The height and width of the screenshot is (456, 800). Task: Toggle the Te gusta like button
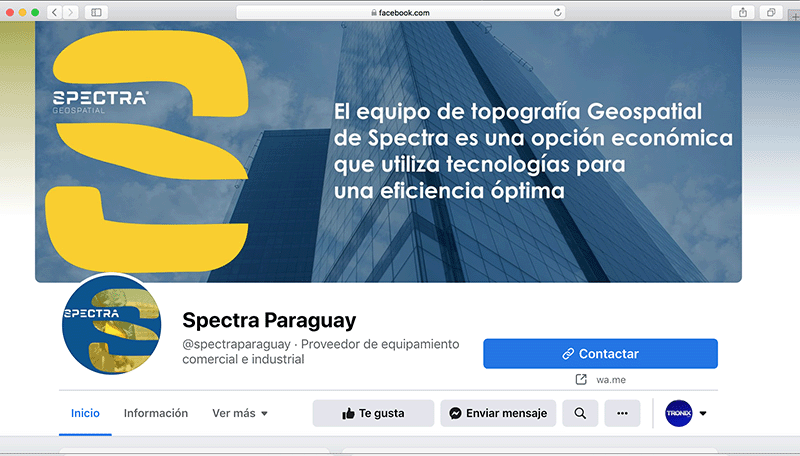pos(373,413)
